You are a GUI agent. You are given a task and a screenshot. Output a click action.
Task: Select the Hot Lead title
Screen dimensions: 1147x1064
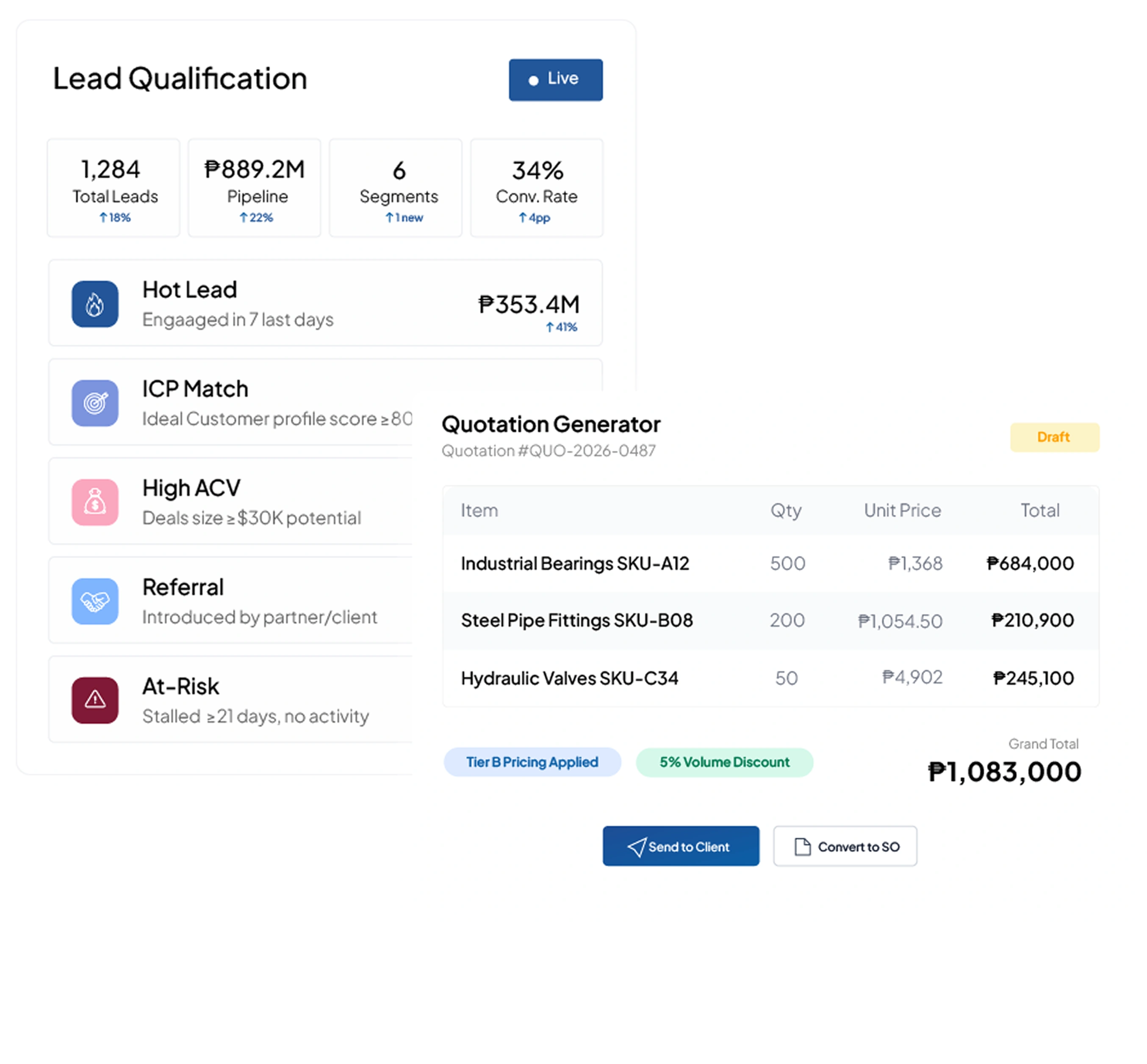189,290
